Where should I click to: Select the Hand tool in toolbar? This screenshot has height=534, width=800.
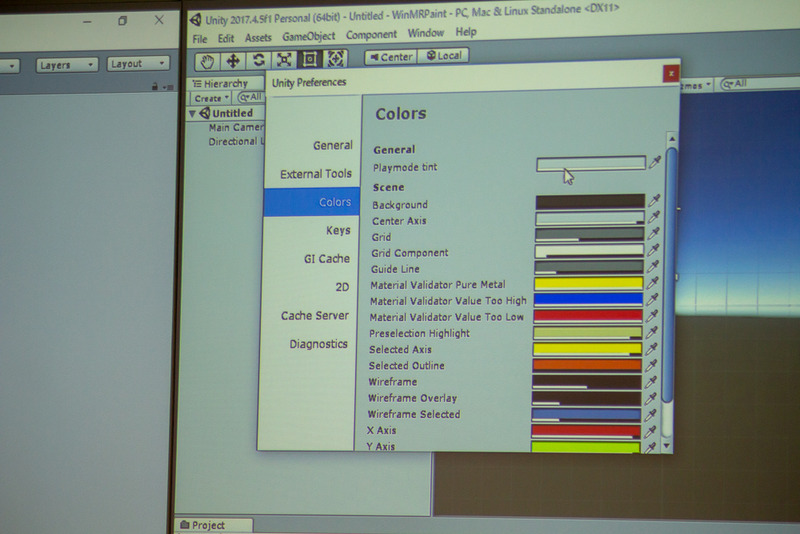coord(206,59)
